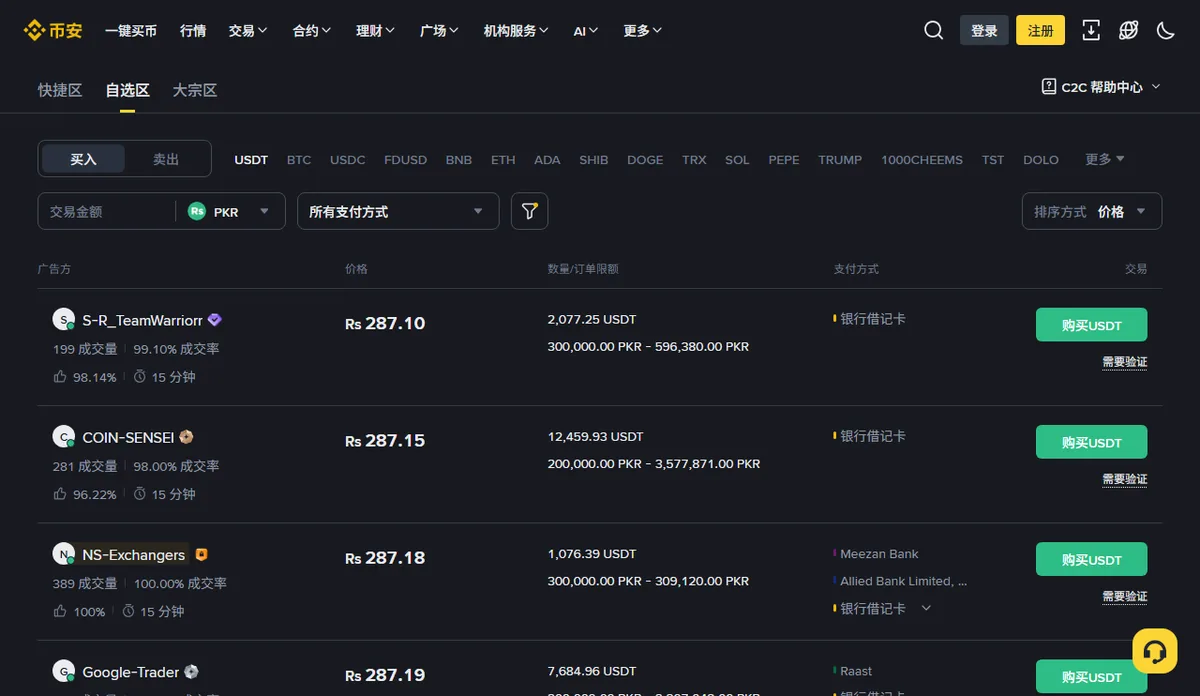Select the BTC coin tab
Screen dimensions: 1200x696
click(299, 160)
